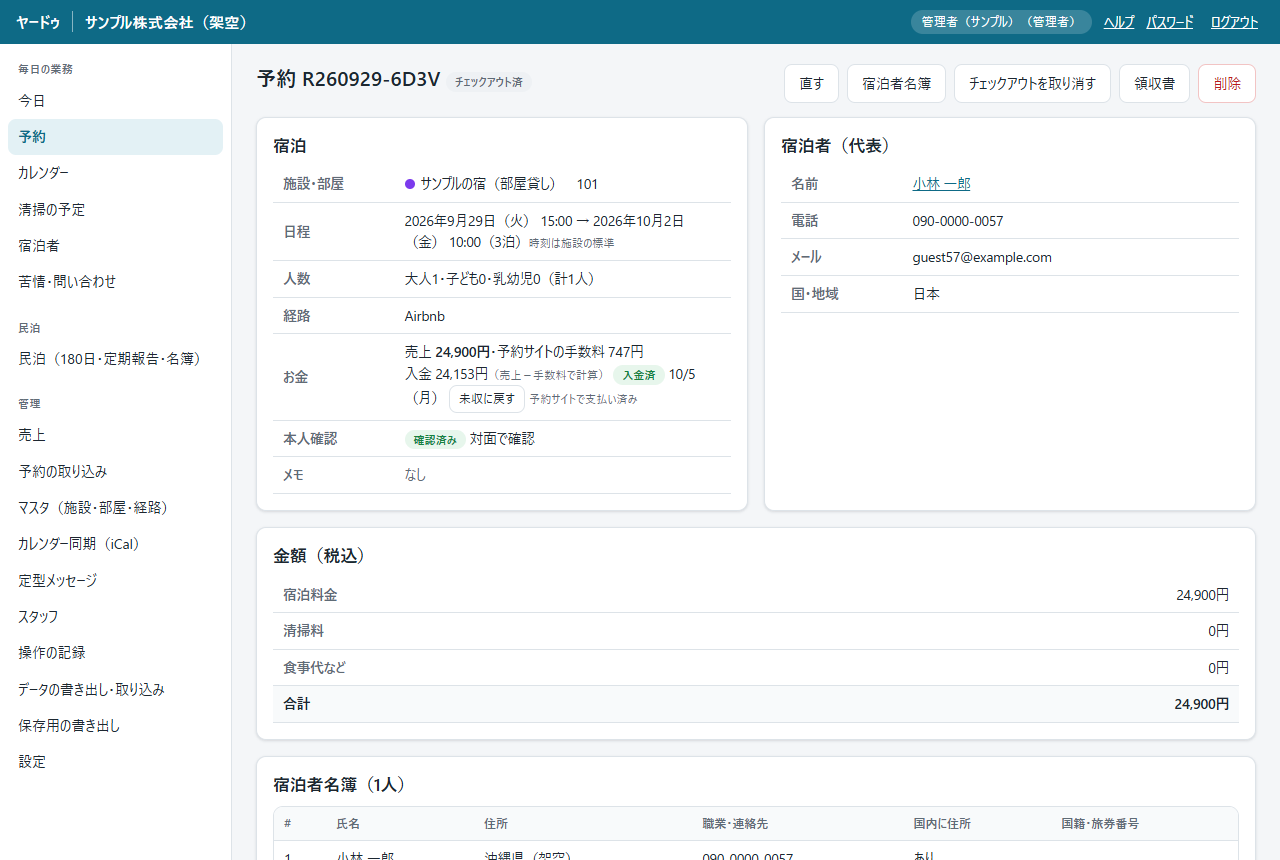Open 民泊（180日・定期報告・名簿）
Viewport: 1280px width, 860px height.
[x=115, y=358]
